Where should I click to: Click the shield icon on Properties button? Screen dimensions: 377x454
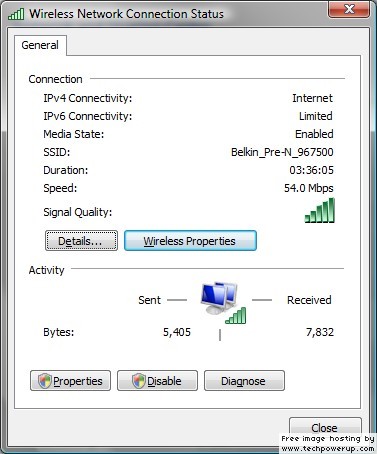45,381
